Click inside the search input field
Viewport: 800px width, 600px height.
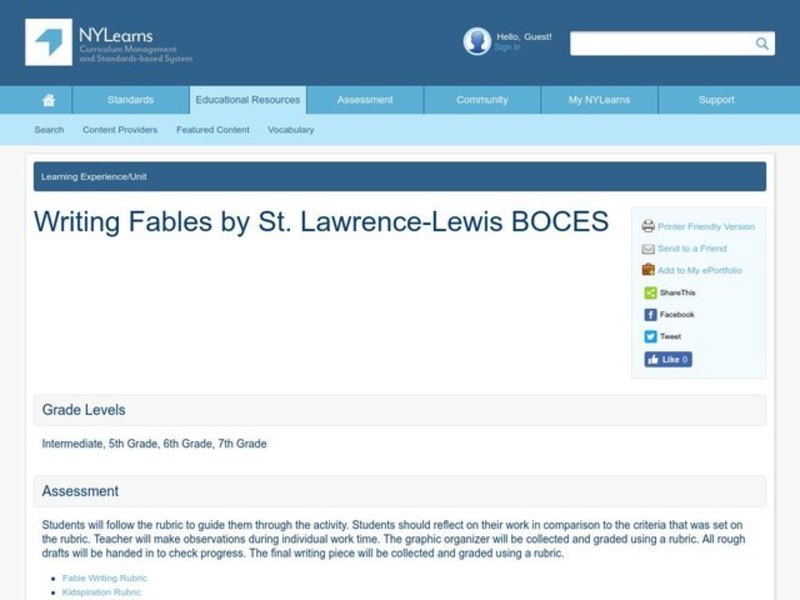[660, 44]
